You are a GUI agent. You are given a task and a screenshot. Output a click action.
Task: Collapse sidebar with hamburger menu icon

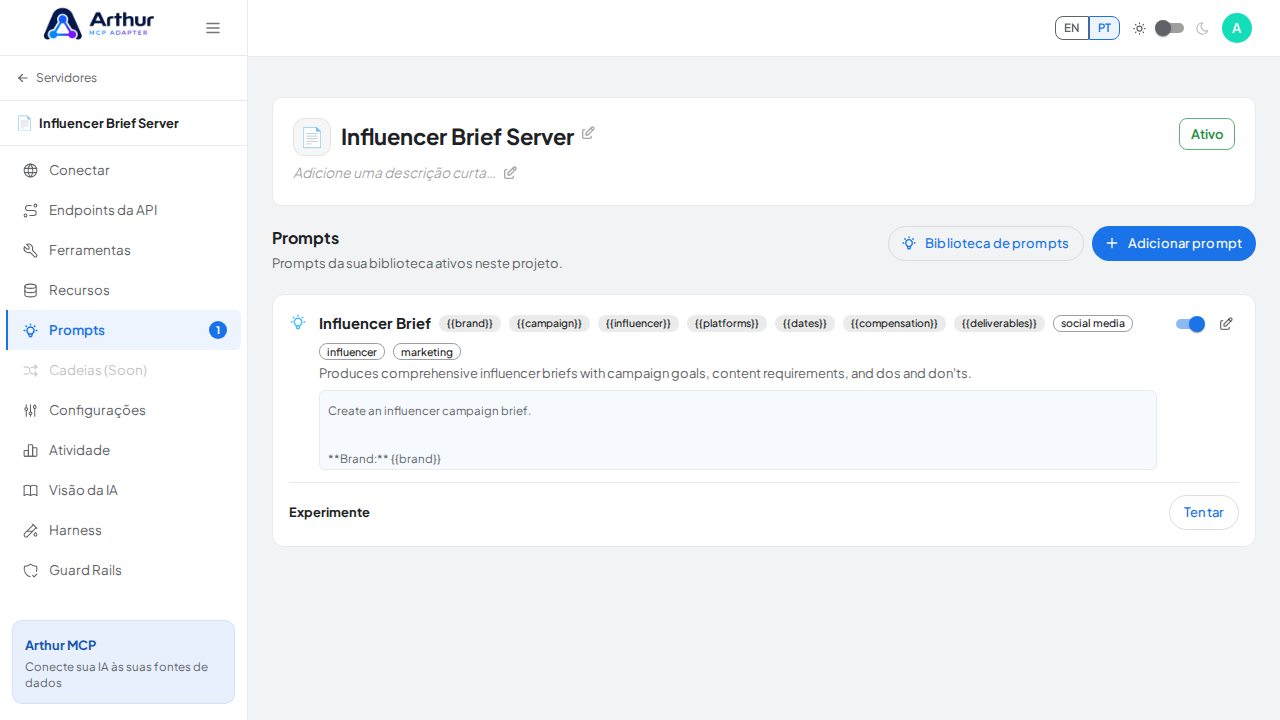pos(213,28)
